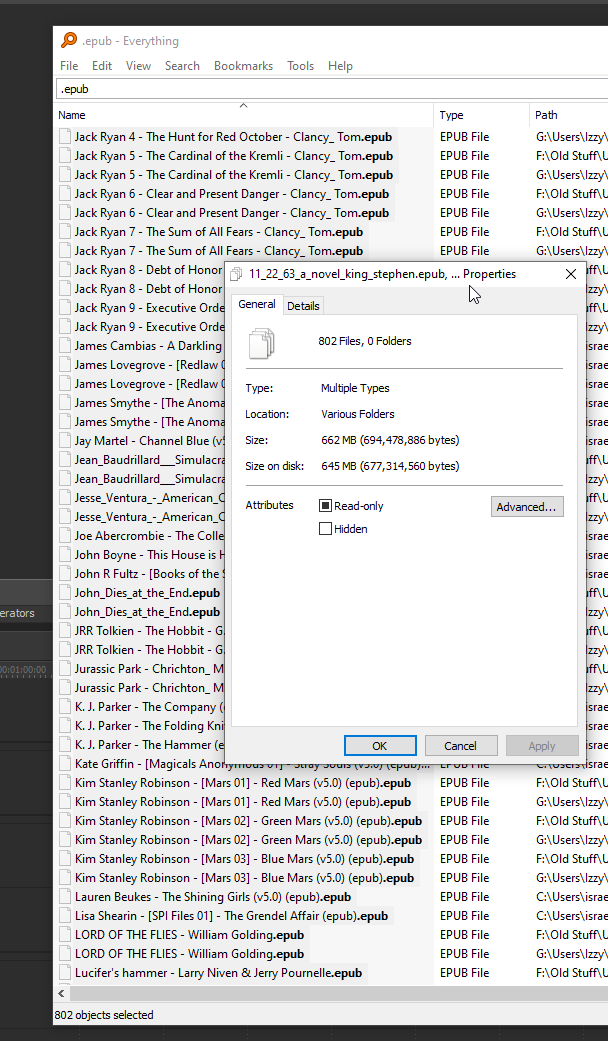Click file icon of Joe Abercrombie row
This screenshot has width=608, height=1041.
tap(64, 536)
